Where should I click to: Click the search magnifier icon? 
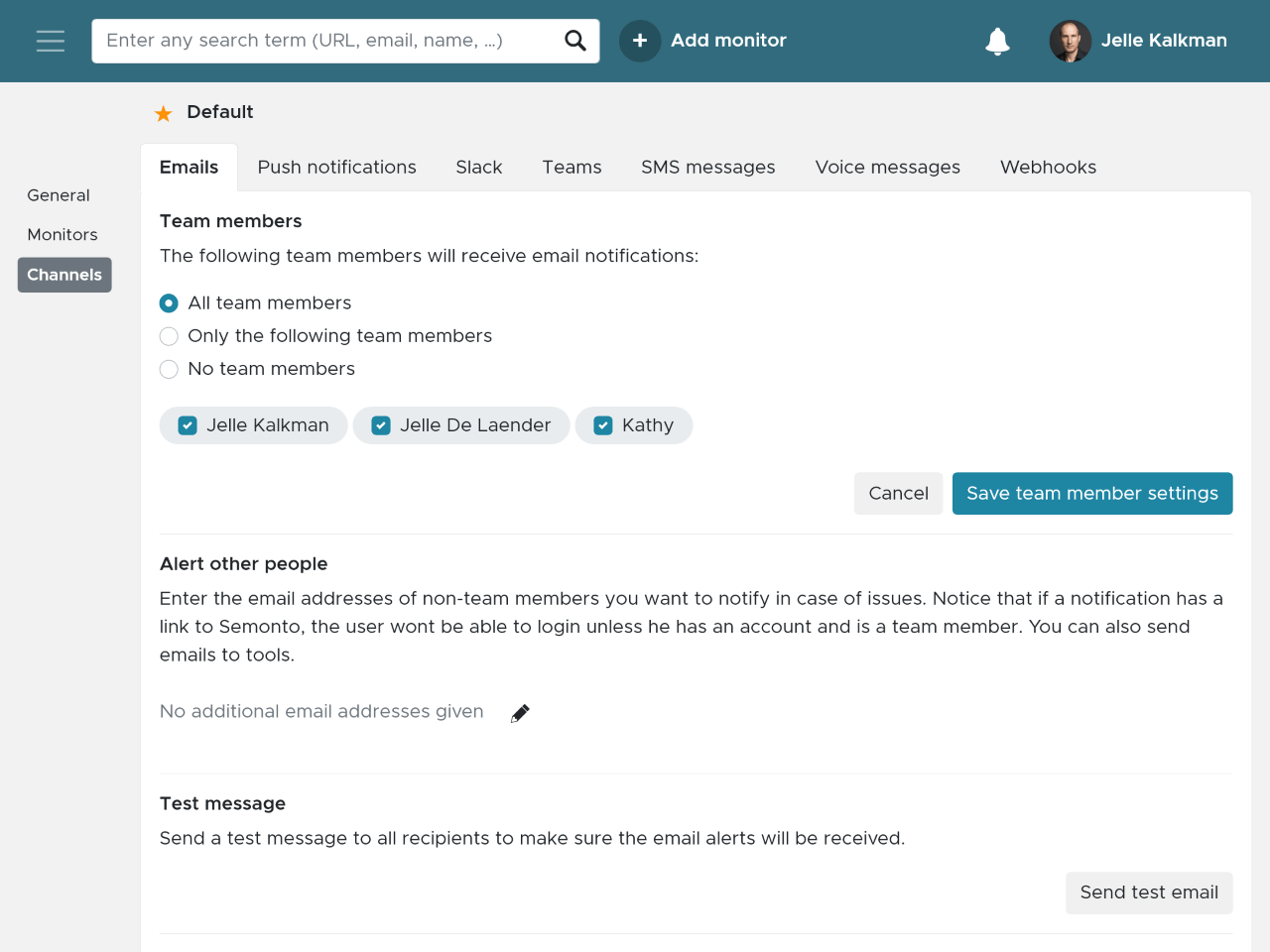575,41
